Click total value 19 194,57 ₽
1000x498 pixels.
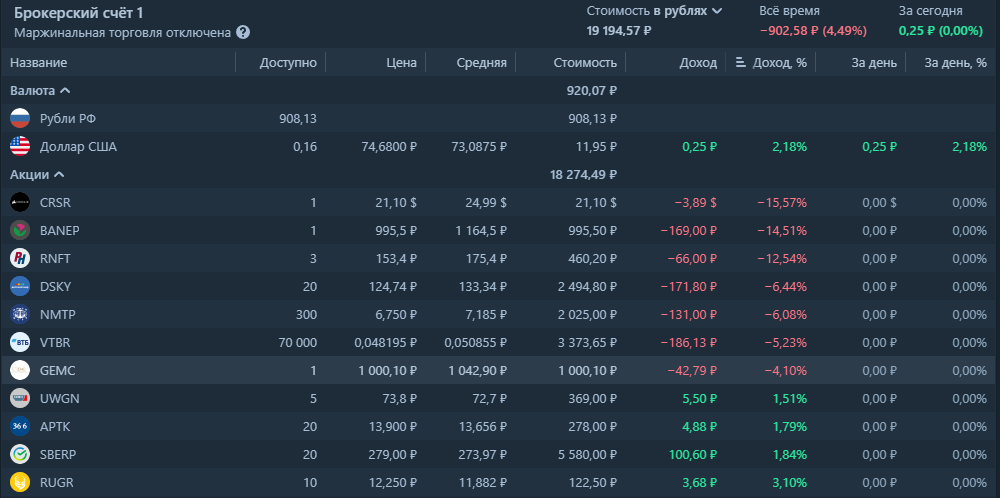pos(619,30)
